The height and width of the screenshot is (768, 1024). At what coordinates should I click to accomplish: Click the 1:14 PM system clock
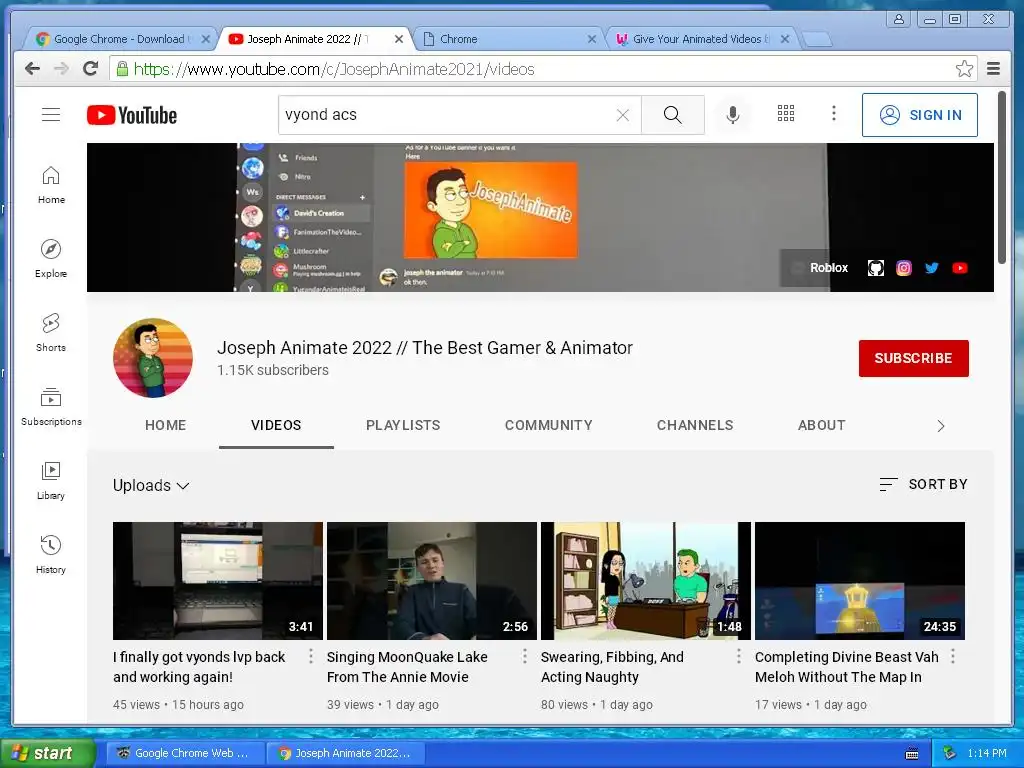(x=987, y=753)
